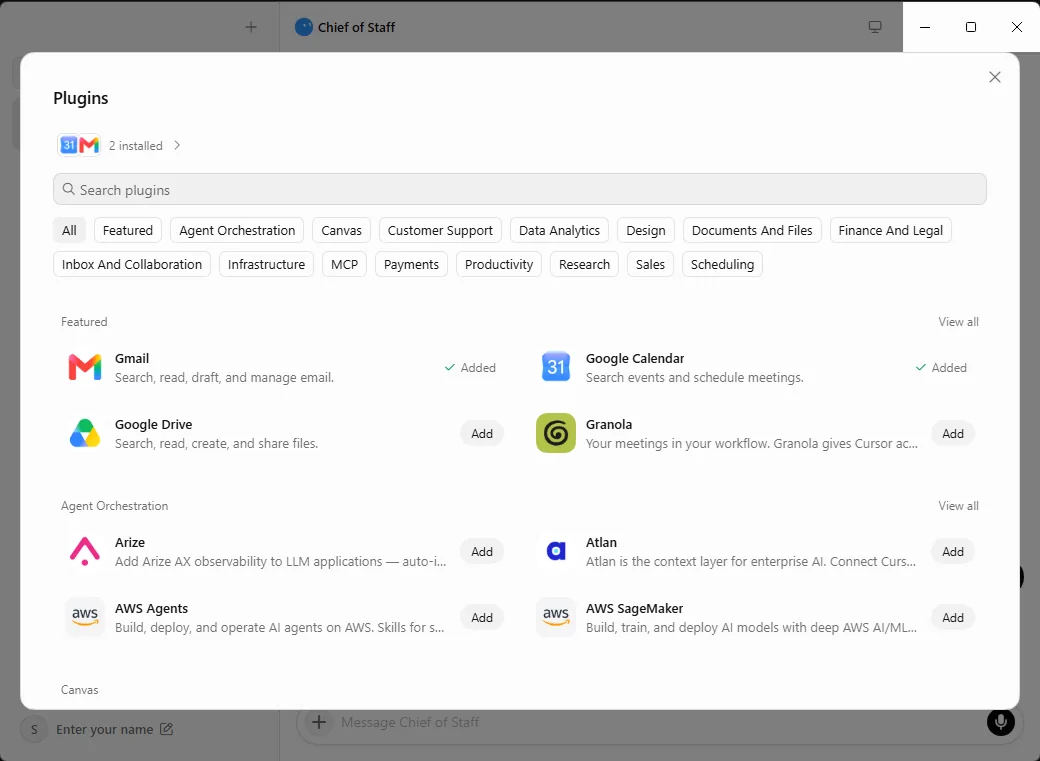Image resolution: width=1040 pixels, height=761 pixels.
Task: Click the Google Calendar plugin title
Action: pyautogui.click(x=635, y=358)
